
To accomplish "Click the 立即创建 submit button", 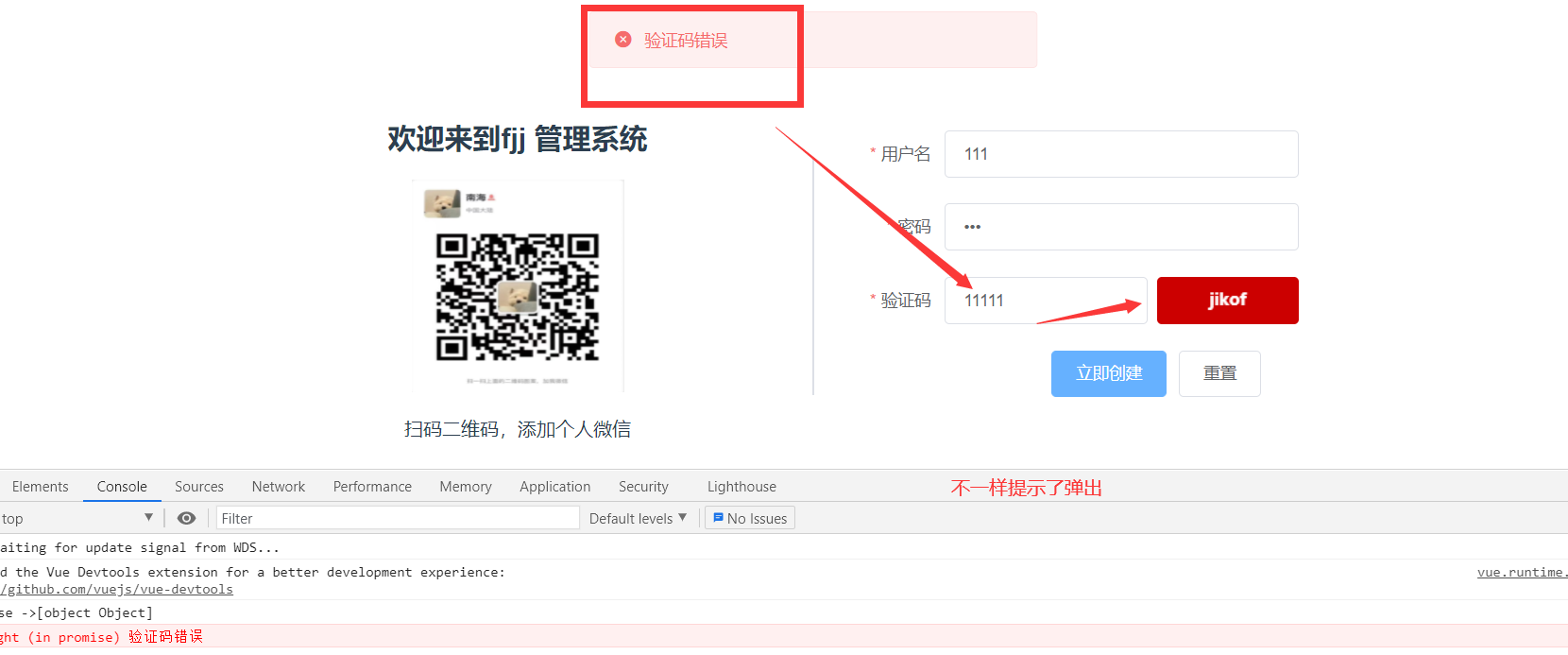I will pyautogui.click(x=1109, y=373).
